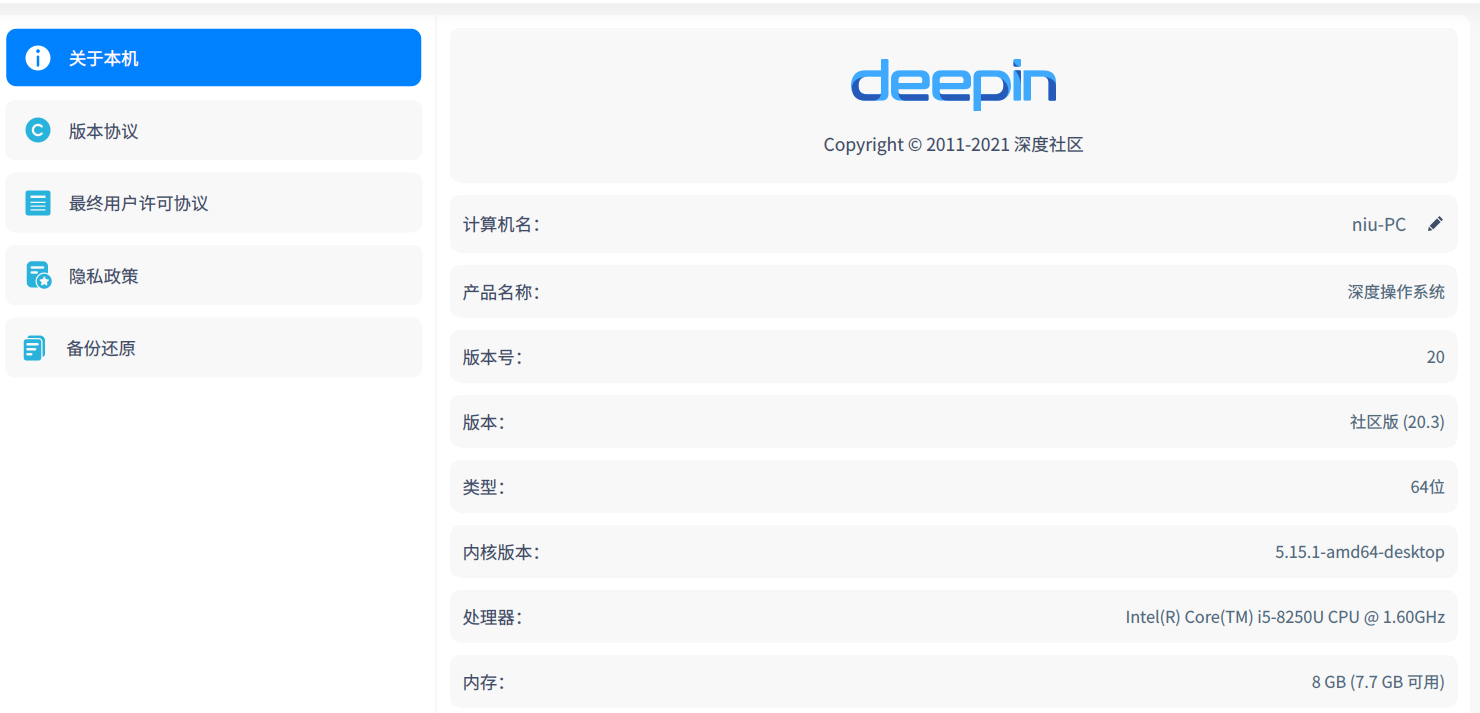The height and width of the screenshot is (713, 1480).
Task: Click the 内核版本 label
Action: click(501, 552)
